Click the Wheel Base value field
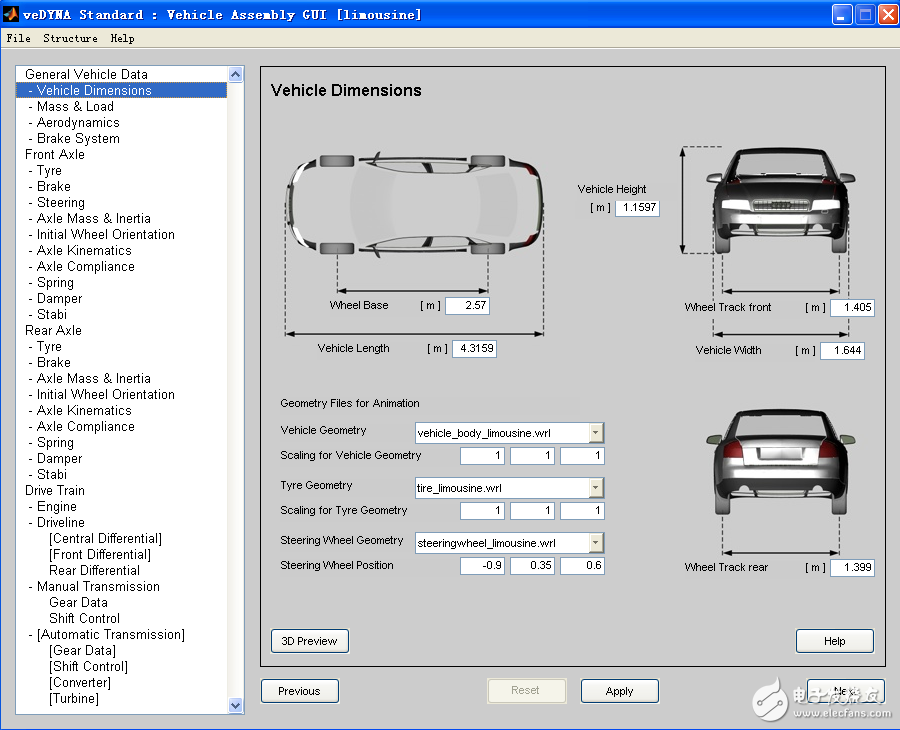Screen dimensions: 900x730 coord(467,306)
